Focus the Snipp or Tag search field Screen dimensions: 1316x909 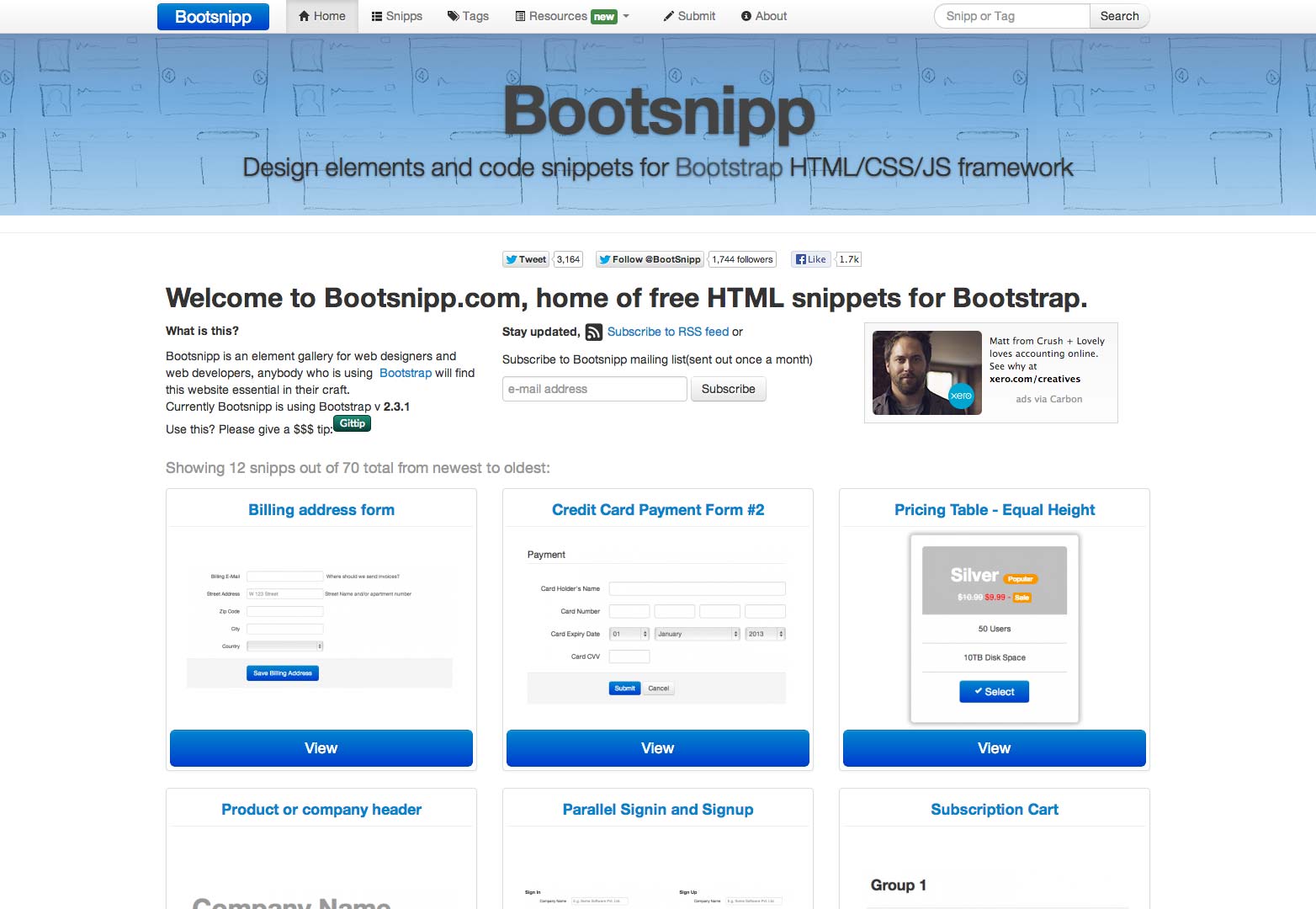(x=1012, y=16)
